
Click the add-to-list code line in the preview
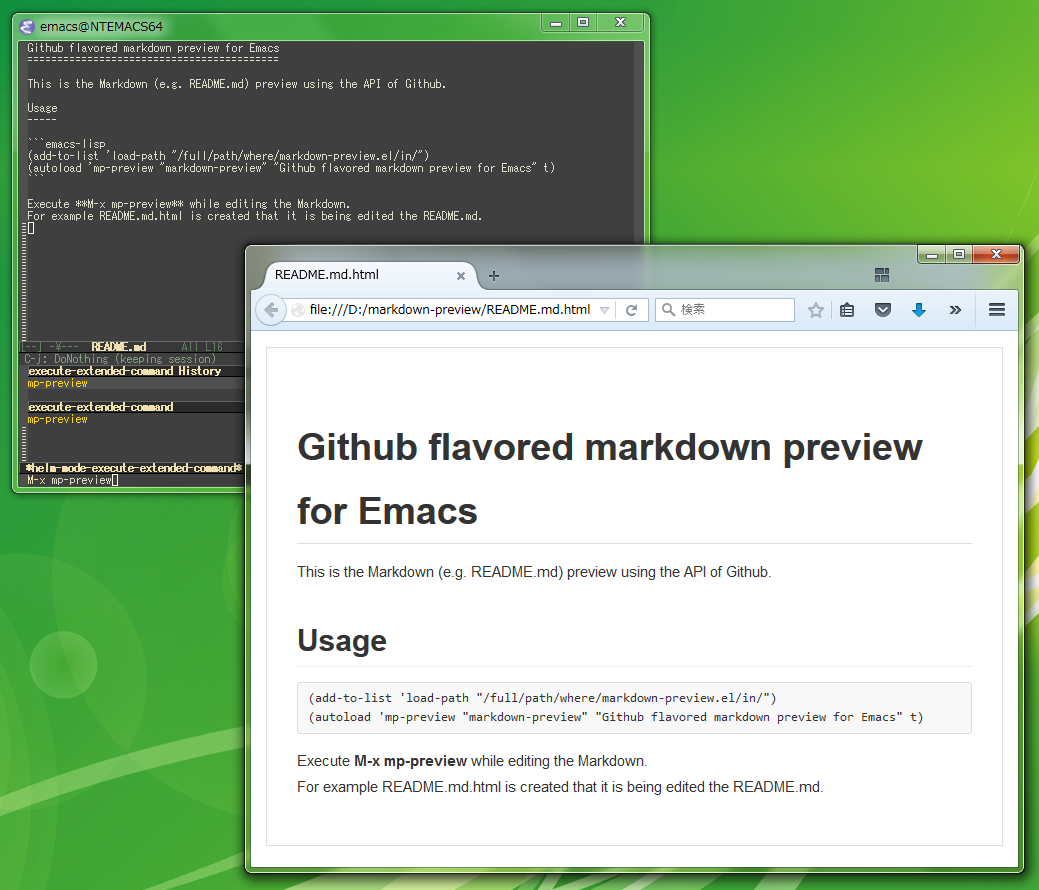point(542,698)
